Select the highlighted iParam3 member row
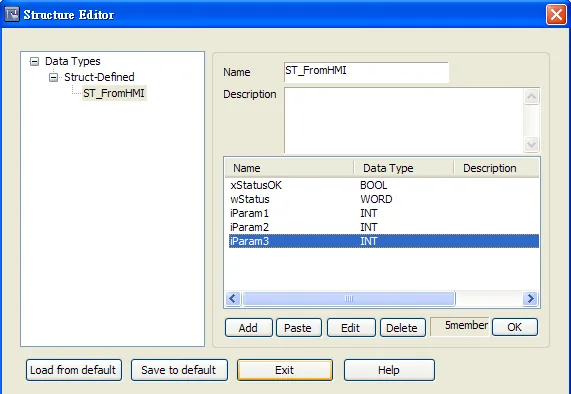Screen dimensions: 571x394 point(384,241)
